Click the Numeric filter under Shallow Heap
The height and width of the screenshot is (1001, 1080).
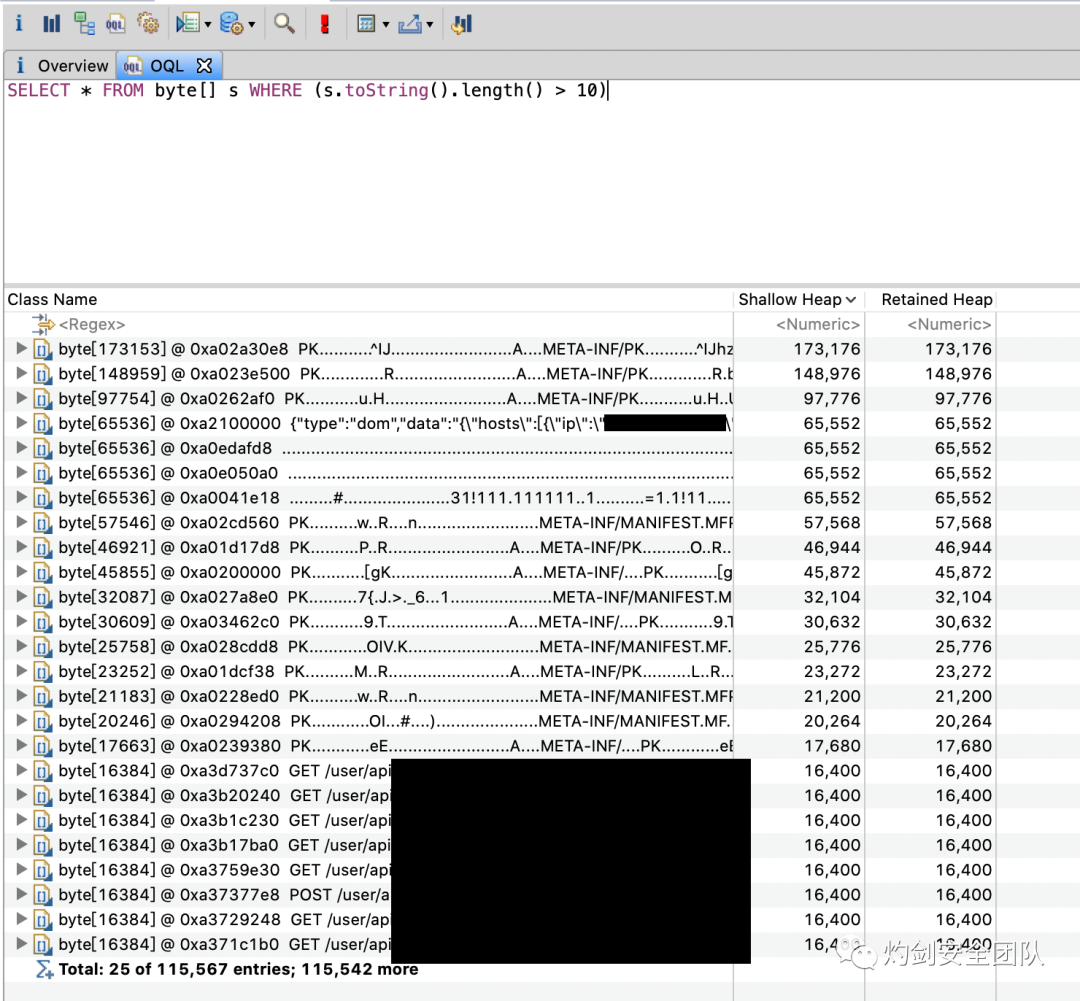pyautogui.click(x=818, y=324)
